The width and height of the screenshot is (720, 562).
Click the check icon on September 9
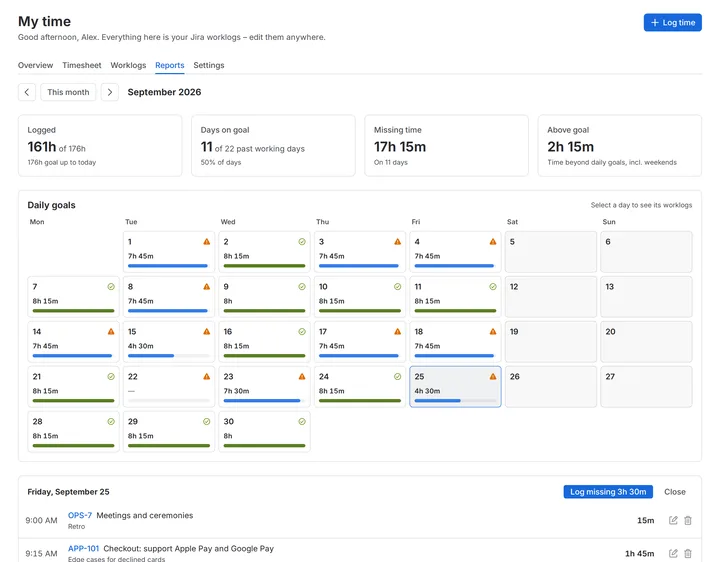tap(302, 287)
